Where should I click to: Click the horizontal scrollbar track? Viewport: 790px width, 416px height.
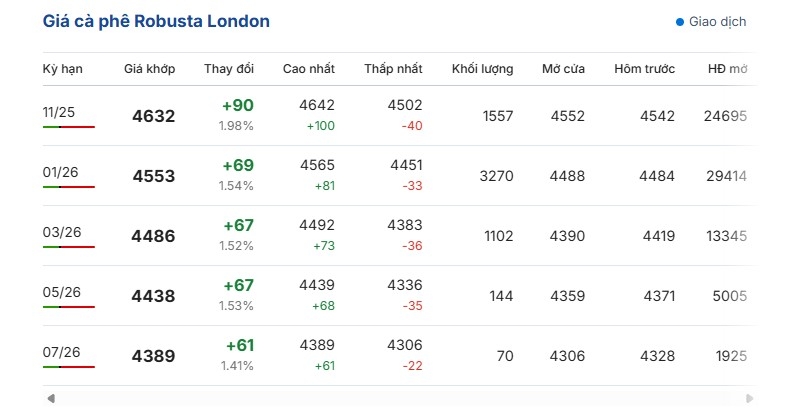point(398,399)
